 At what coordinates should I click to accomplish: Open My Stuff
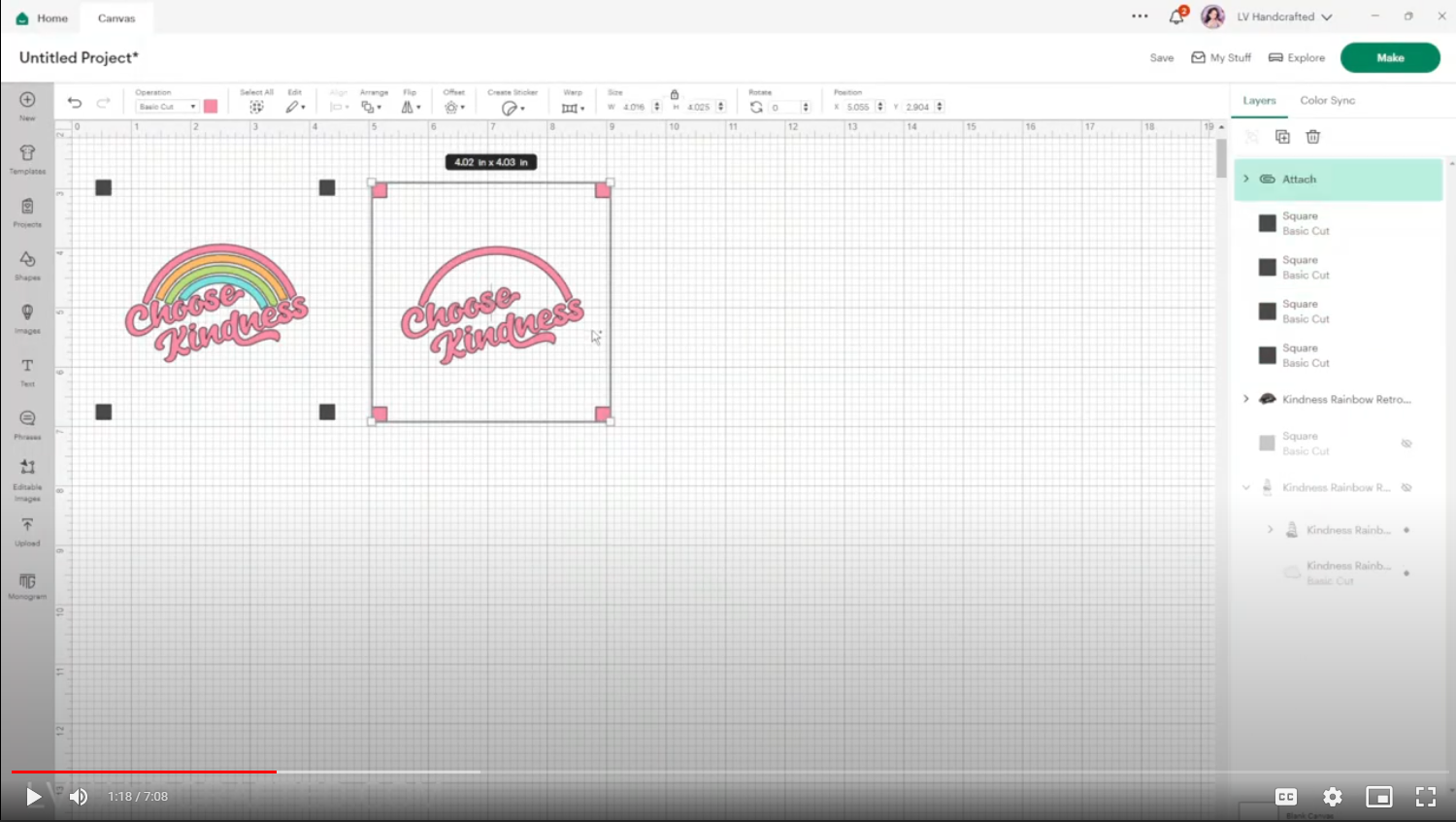[1221, 58]
